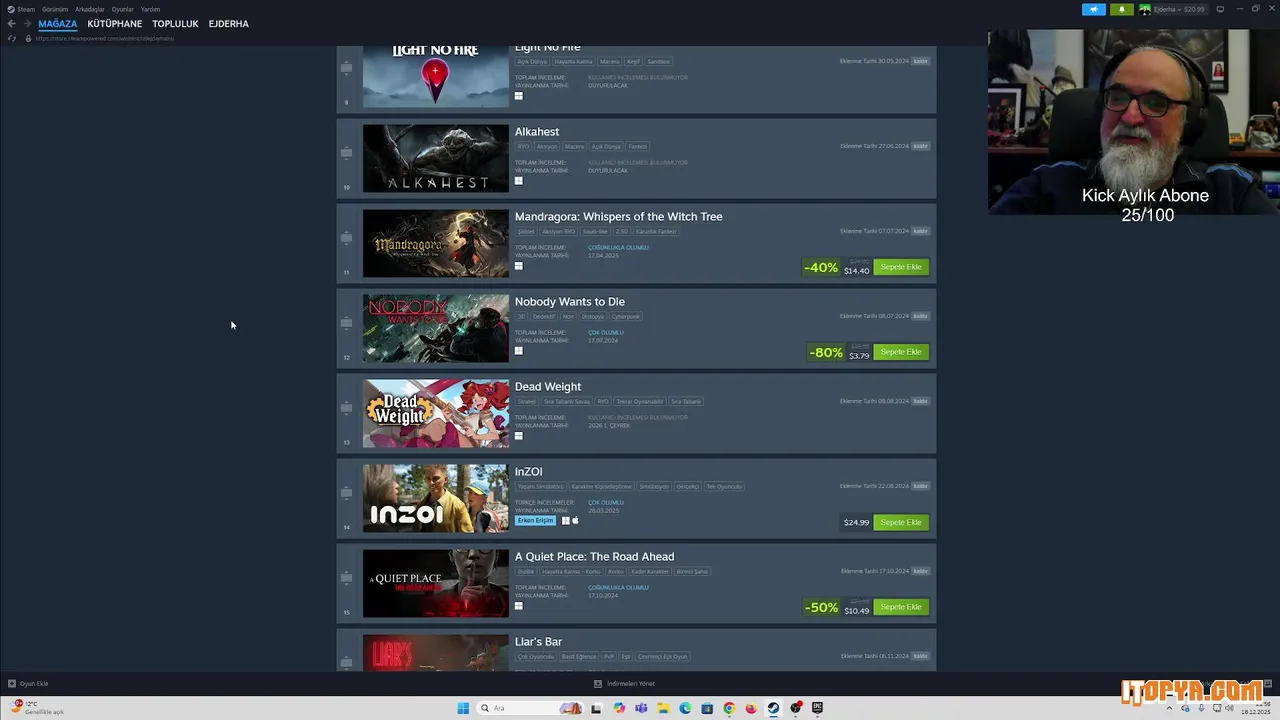Open Microsoft Teams from the taskbar
The width and height of the screenshot is (1280, 720).
pos(641,708)
